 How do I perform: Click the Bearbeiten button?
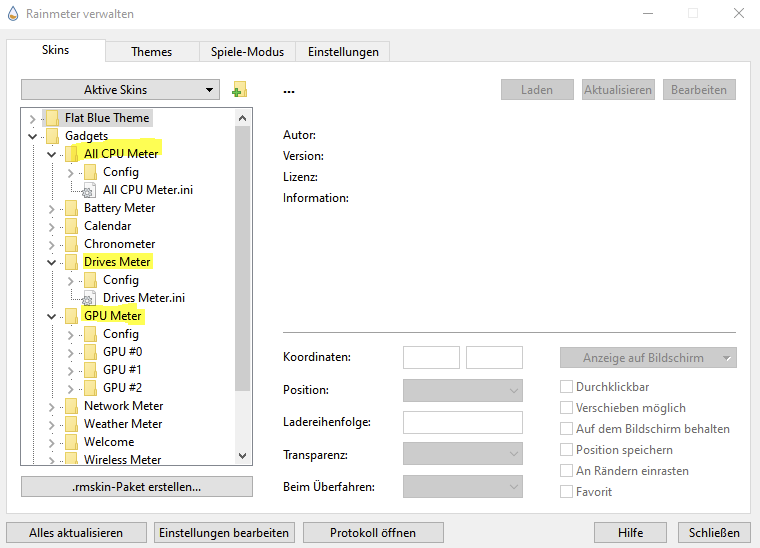[x=699, y=90]
